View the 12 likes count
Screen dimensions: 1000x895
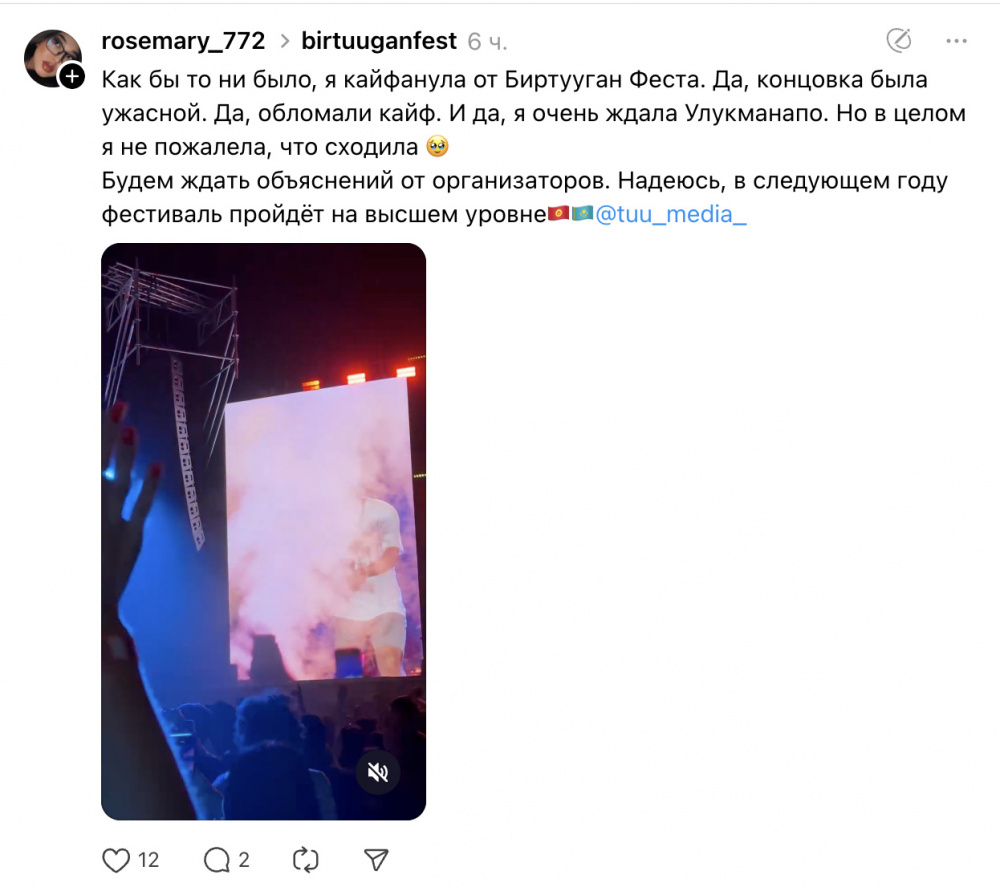149,860
